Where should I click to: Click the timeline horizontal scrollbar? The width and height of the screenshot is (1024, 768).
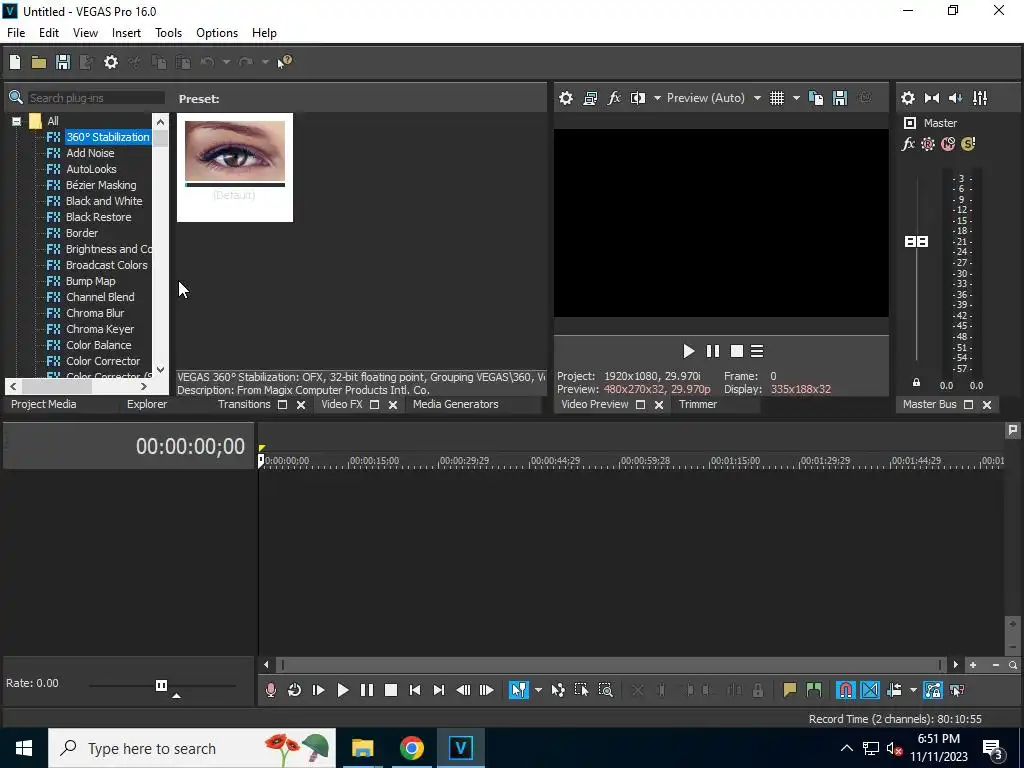(611, 665)
